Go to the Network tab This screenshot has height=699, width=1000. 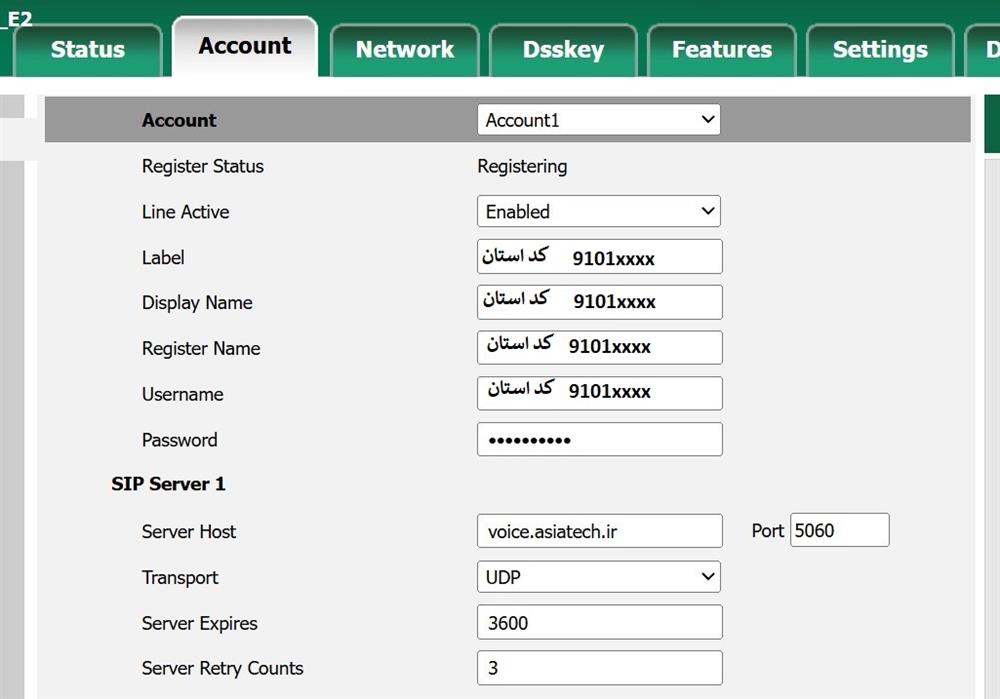coord(404,50)
